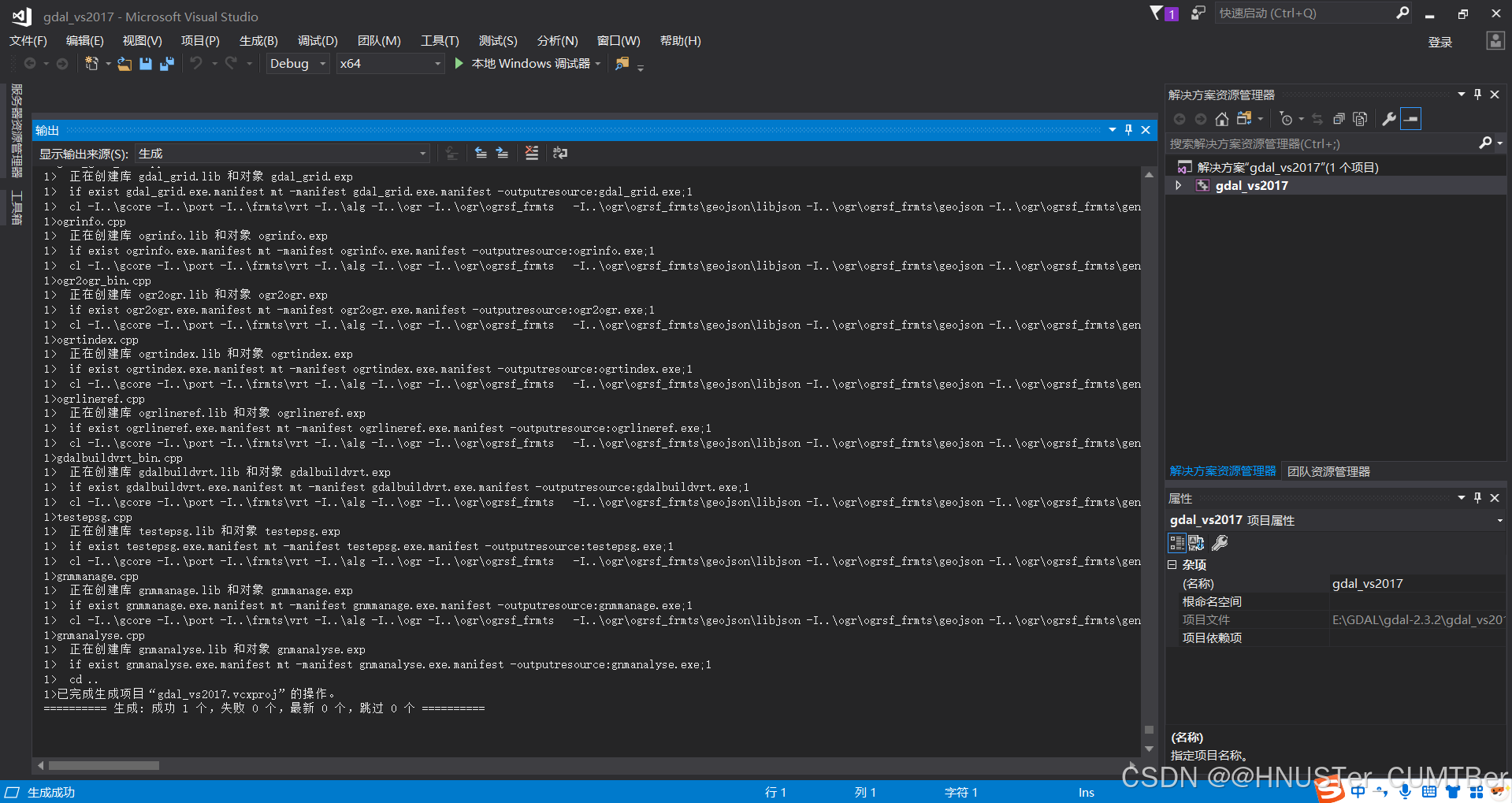Open the 调试(D) menu
Viewport: 1512px width, 803px height.
point(318,41)
